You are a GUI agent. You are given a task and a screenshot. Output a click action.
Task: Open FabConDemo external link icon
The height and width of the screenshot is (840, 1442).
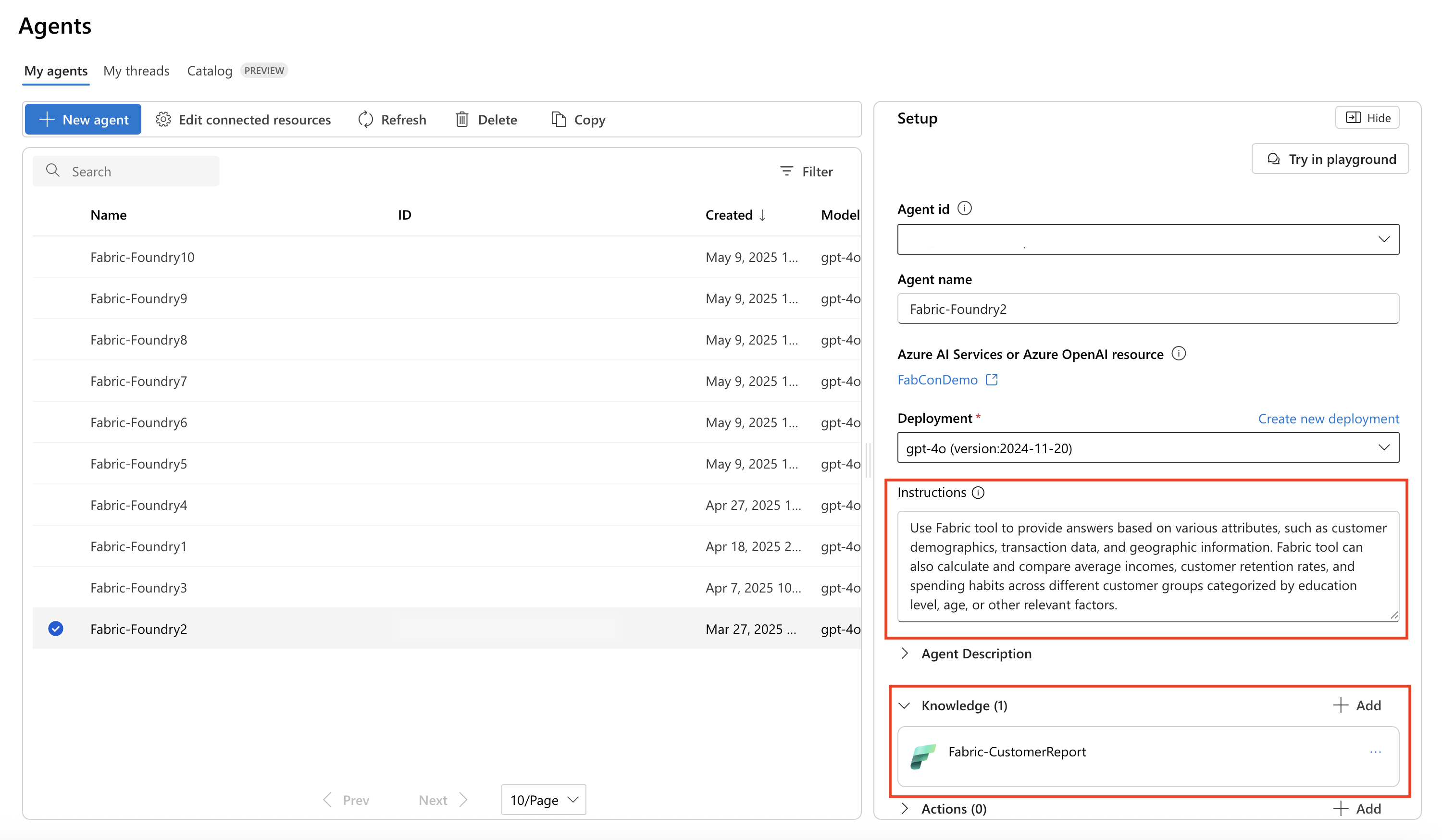click(x=992, y=380)
